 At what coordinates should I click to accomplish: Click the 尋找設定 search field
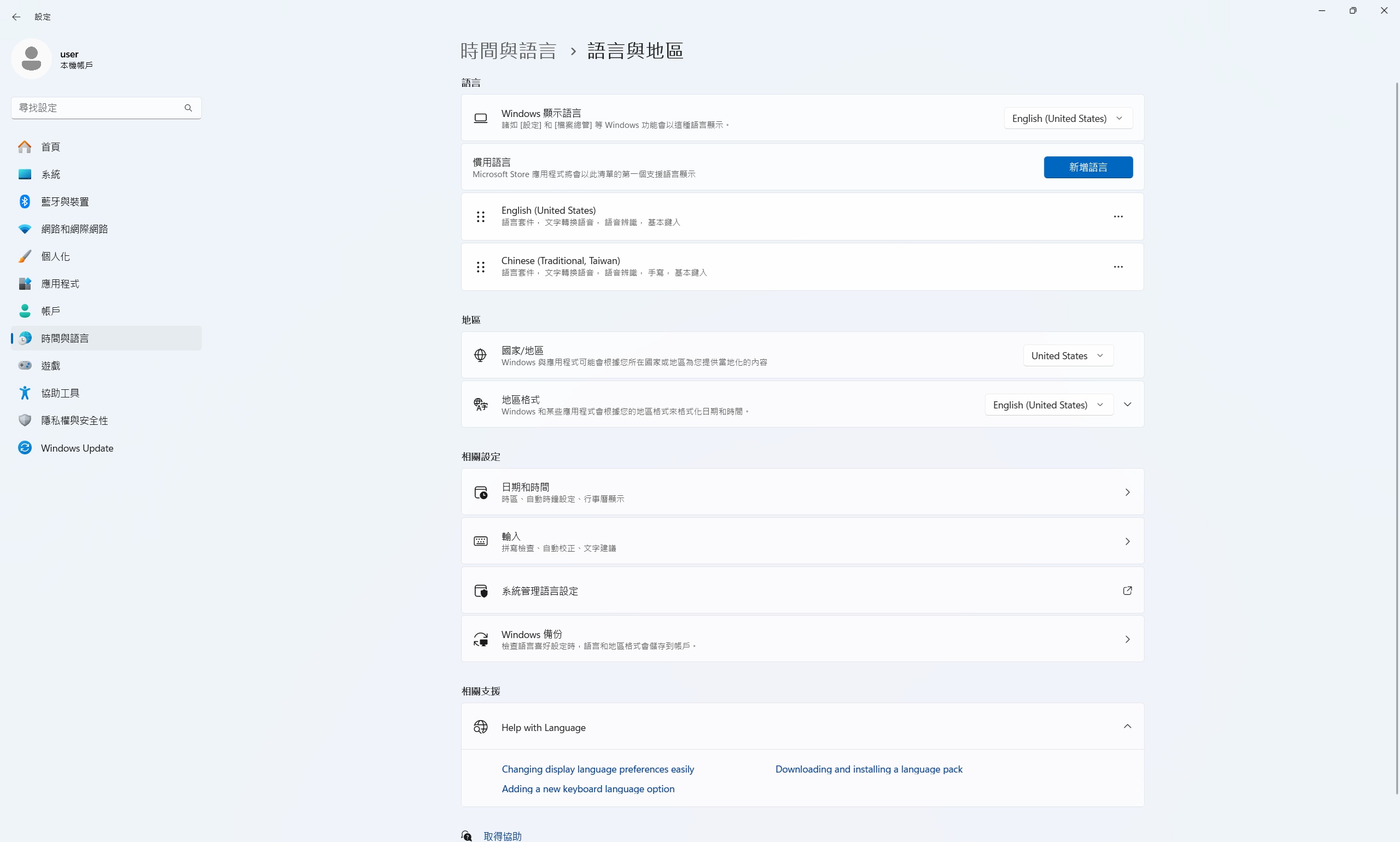pyautogui.click(x=96, y=108)
